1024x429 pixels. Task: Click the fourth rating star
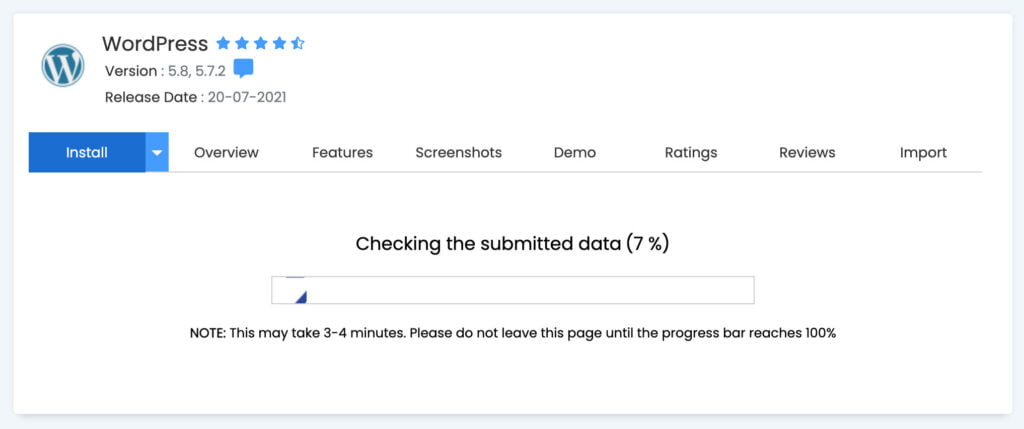(x=280, y=43)
